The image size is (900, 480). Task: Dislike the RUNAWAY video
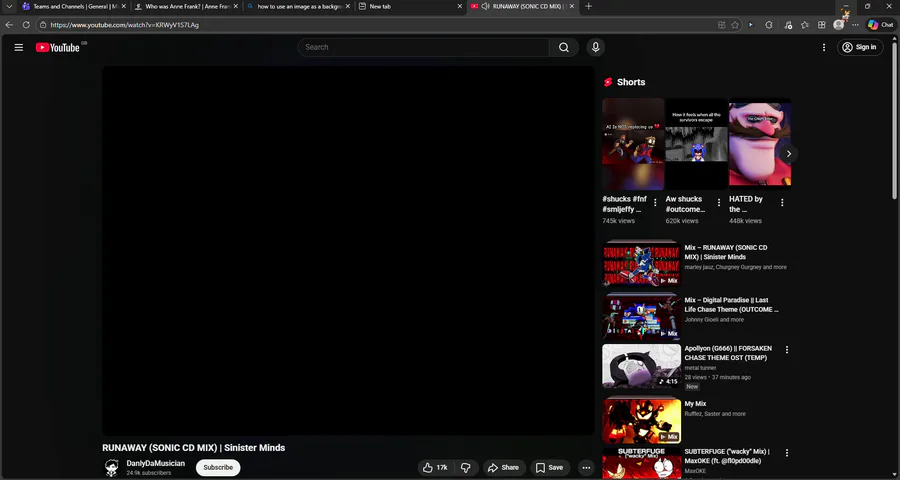[x=465, y=467]
